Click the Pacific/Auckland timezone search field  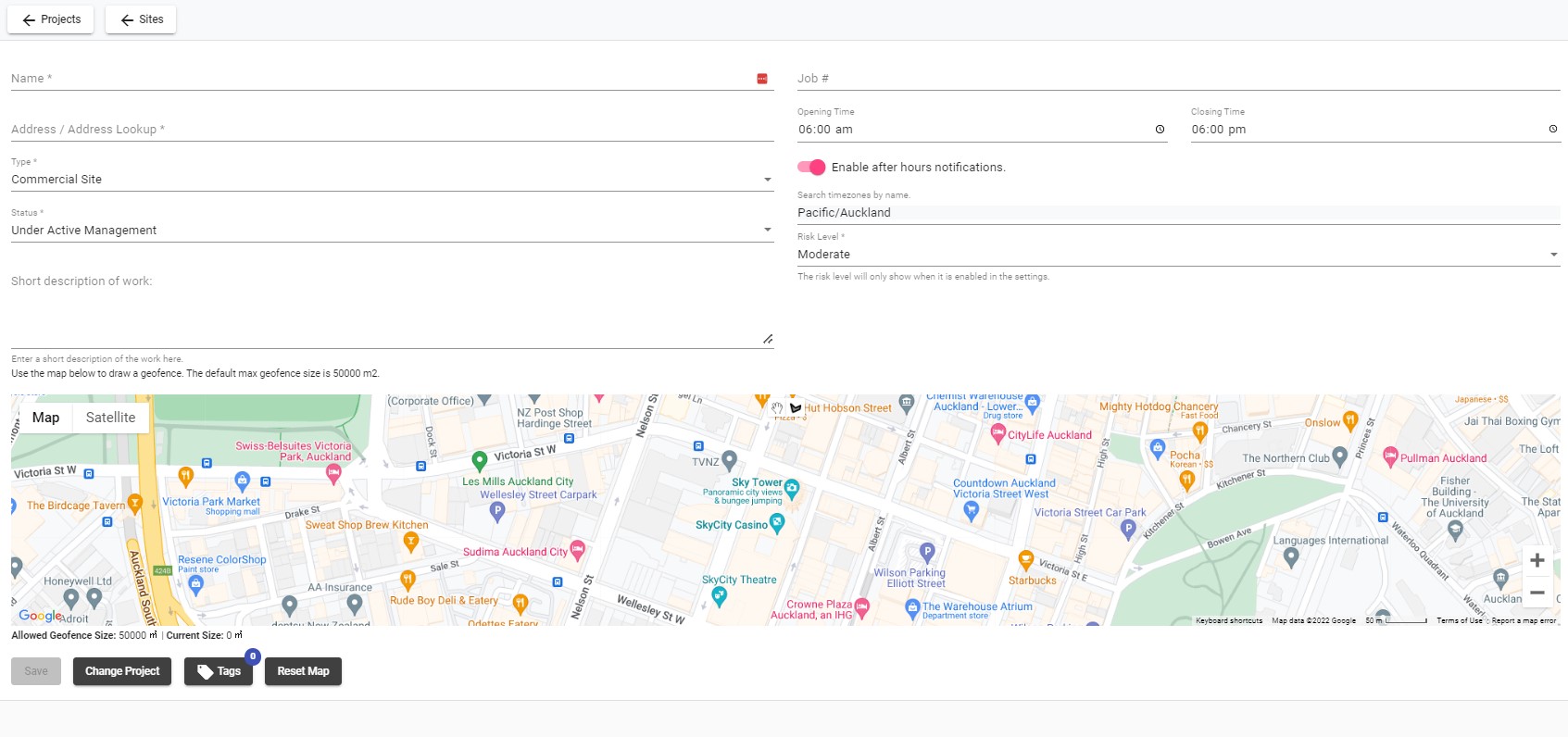click(x=1178, y=213)
